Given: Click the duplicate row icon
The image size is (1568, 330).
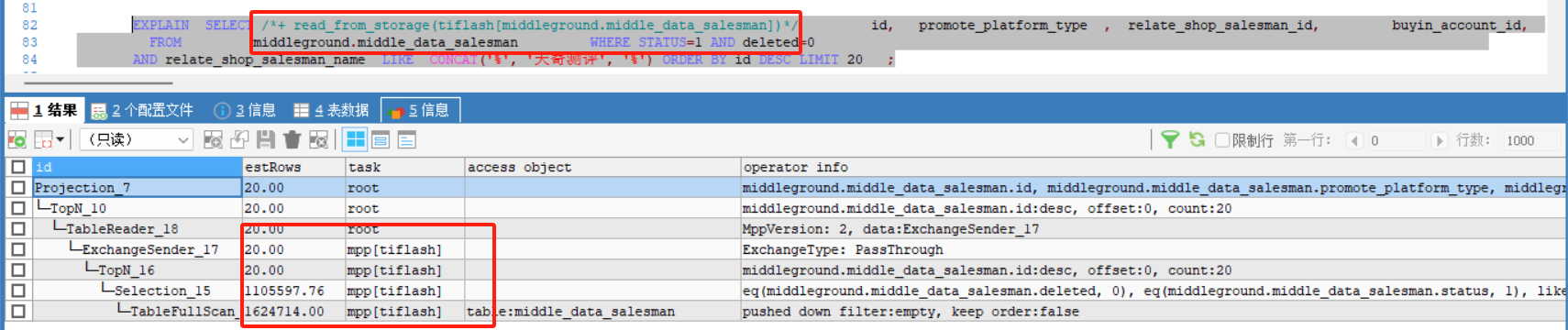Looking at the screenshot, I should (x=239, y=139).
